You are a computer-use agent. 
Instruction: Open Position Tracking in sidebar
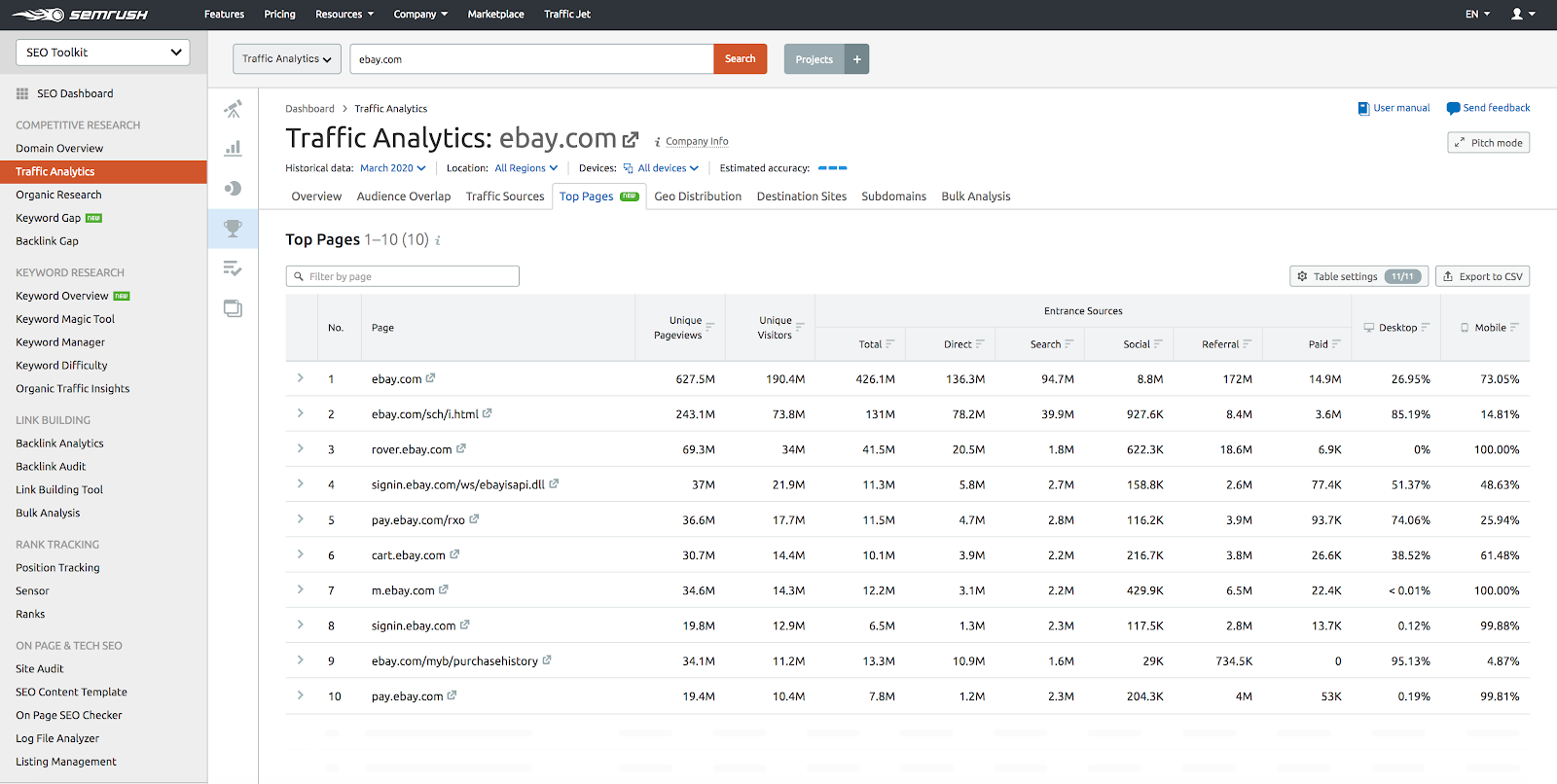(57, 568)
